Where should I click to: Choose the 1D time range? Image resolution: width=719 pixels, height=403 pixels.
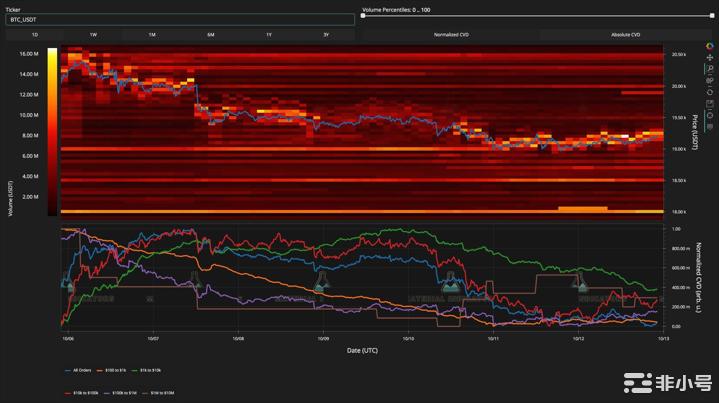coord(34,35)
